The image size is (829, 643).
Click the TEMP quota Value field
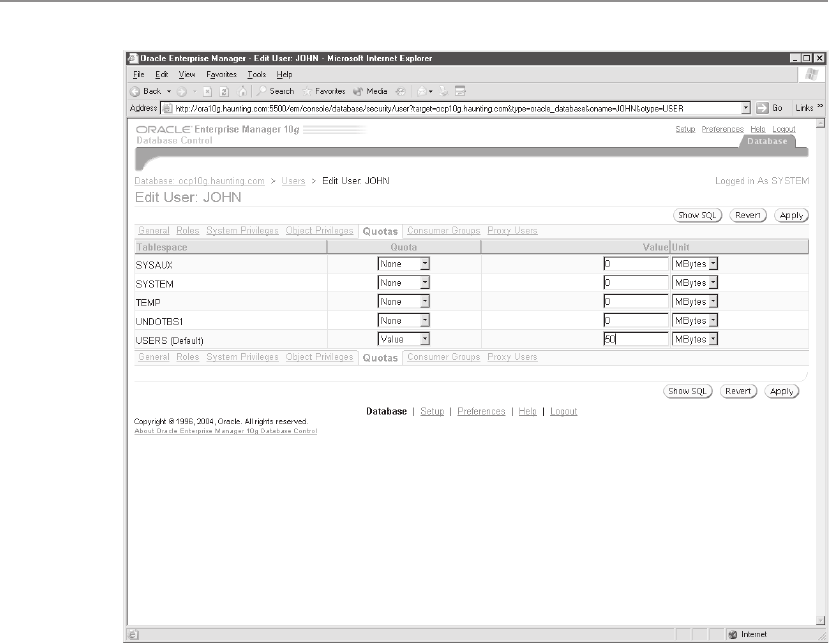click(636, 302)
